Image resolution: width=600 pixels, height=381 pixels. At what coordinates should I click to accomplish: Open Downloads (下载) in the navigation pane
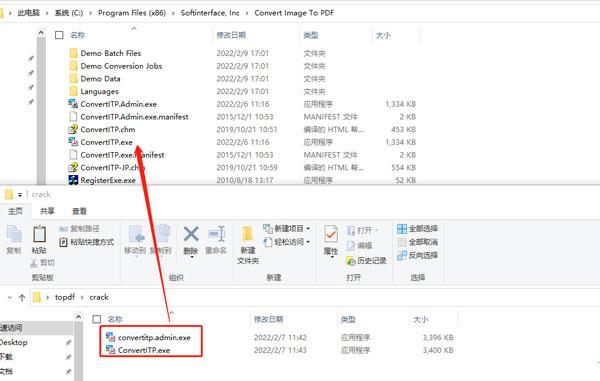(6, 357)
